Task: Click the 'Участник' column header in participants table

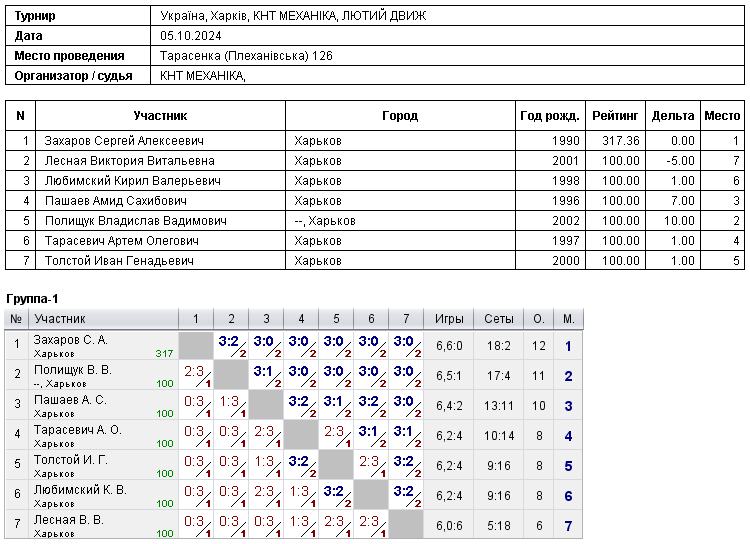Action: (160, 116)
